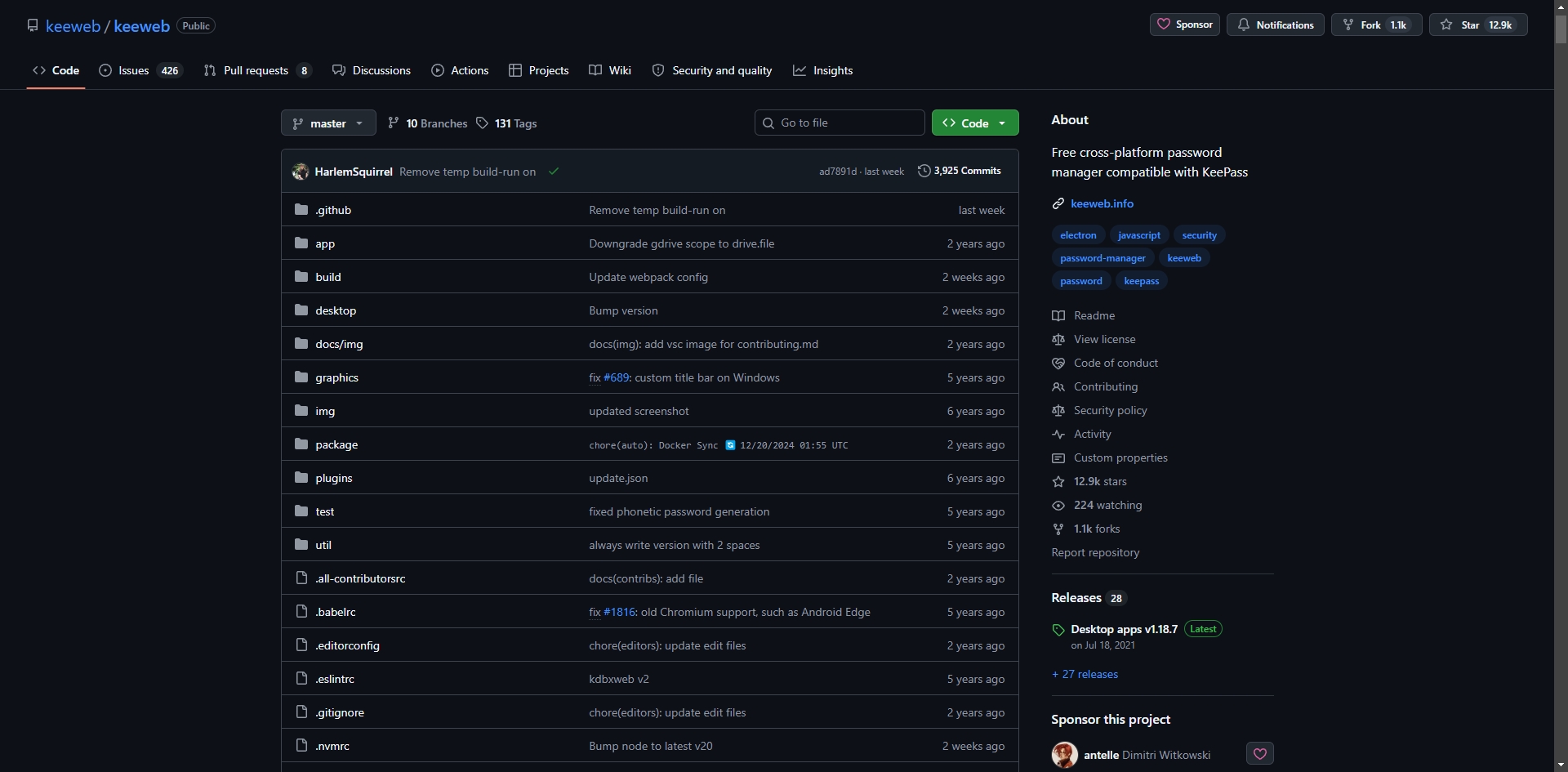Viewport: 1568px width, 772px height.
Task: Click the .gitignore file icon
Action: pyautogui.click(x=301, y=712)
